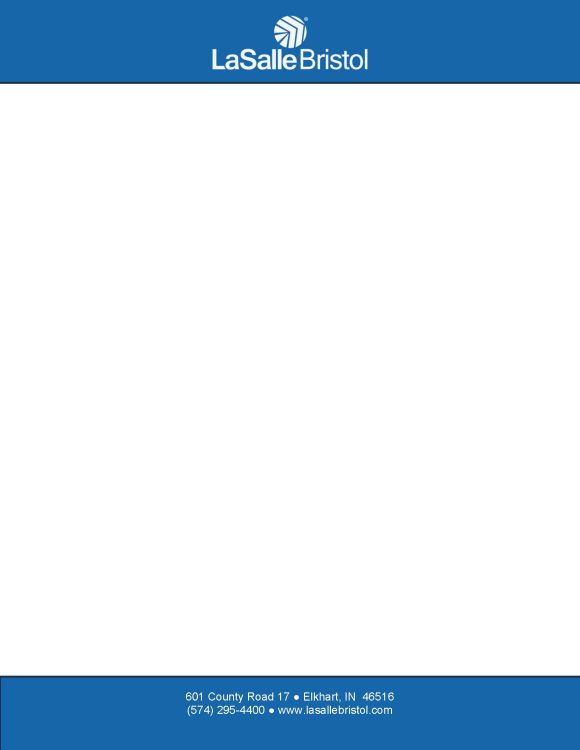Click the "(574)" area code
The height and width of the screenshot is (750, 580).
point(200,710)
